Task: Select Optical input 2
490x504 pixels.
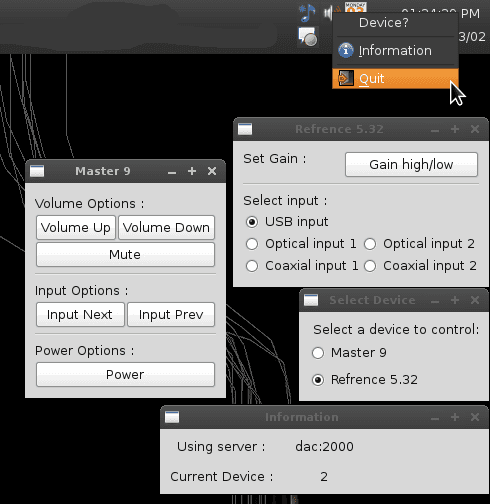Action: (370, 244)
